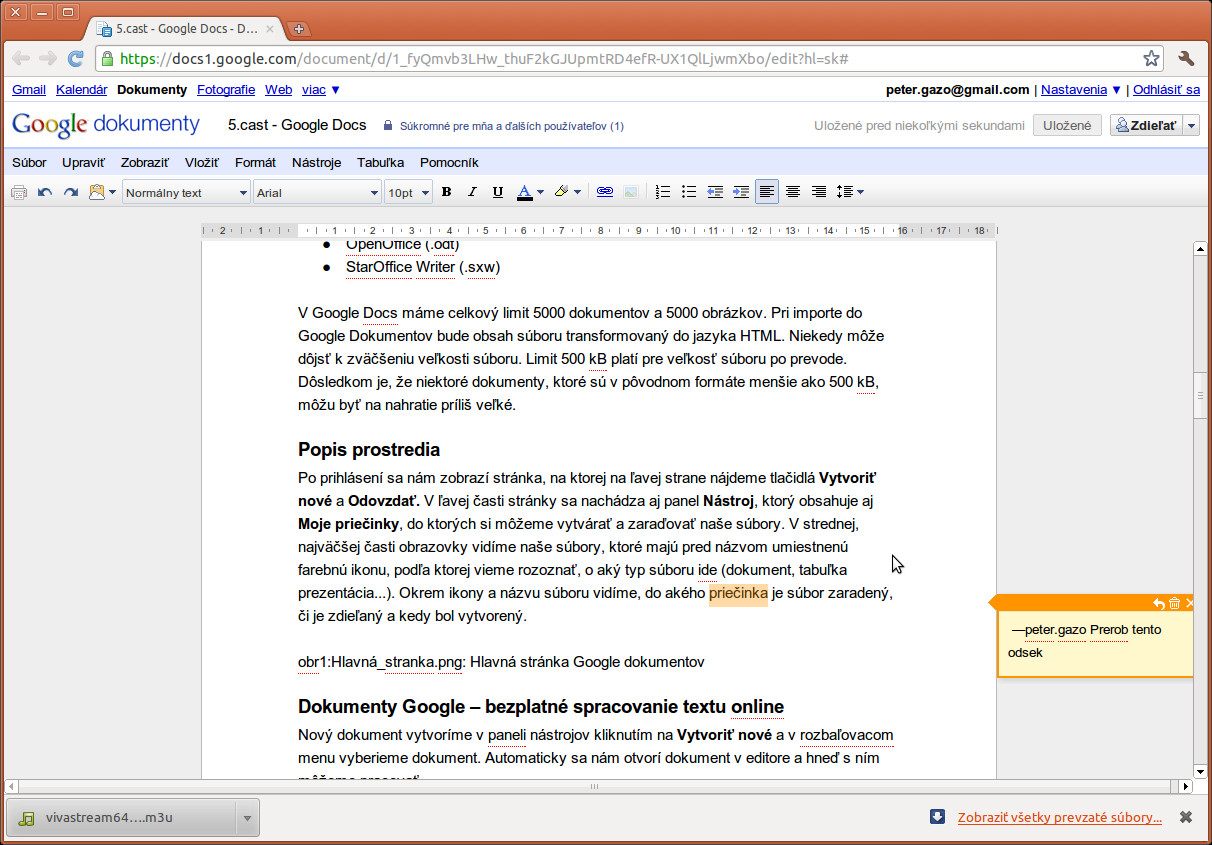Open a new browser tab
The height and width of the screenshot is (845, 1212).
(299, 28)
